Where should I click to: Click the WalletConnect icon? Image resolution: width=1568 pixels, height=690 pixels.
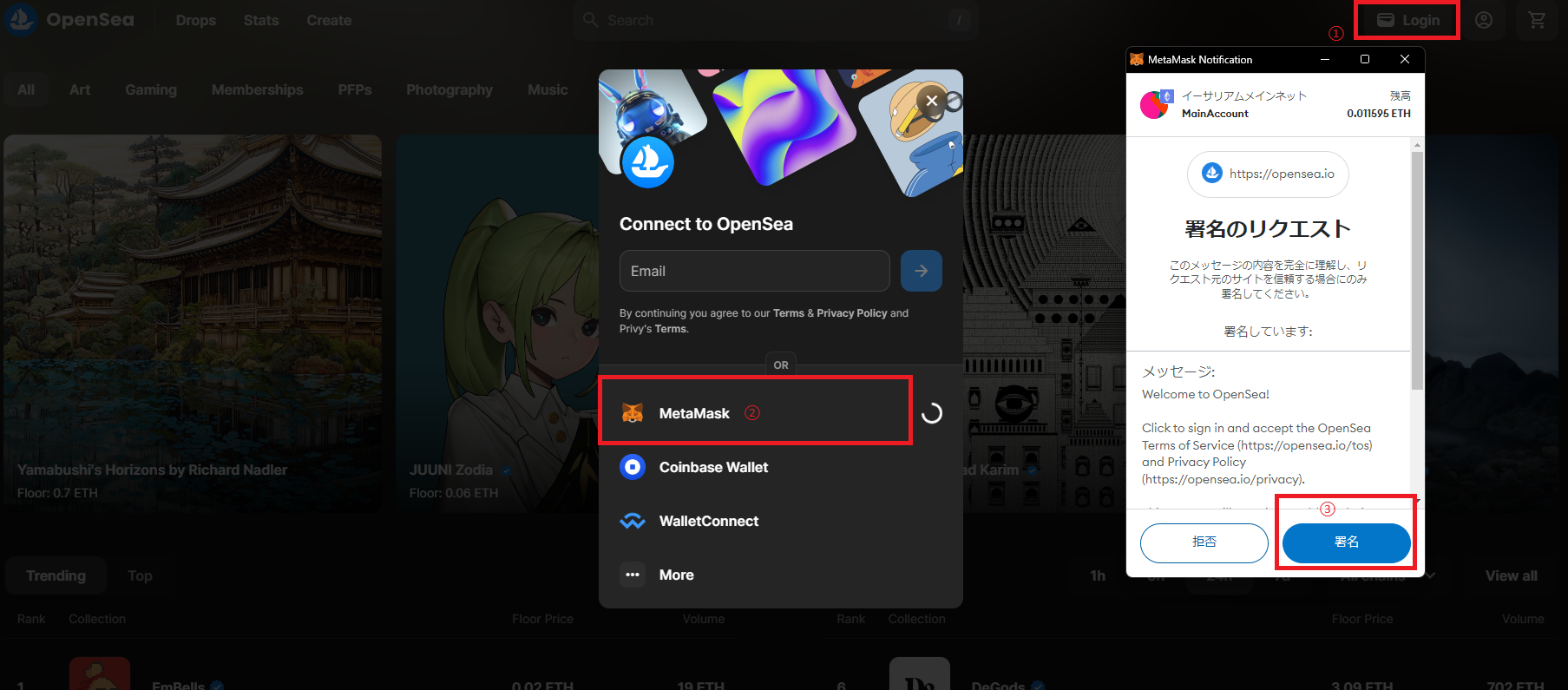[633, 521]
